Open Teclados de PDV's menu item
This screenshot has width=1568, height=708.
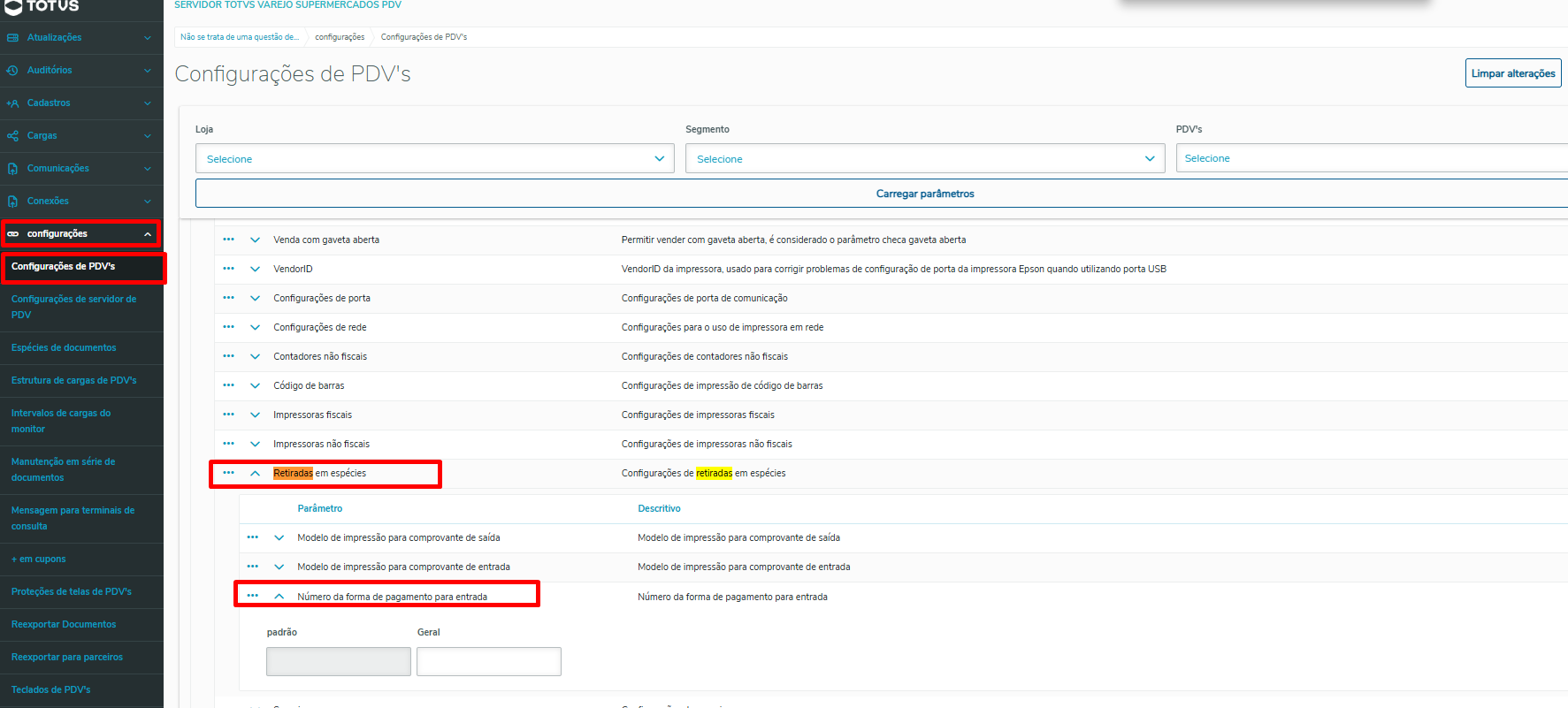coord(81,689)
